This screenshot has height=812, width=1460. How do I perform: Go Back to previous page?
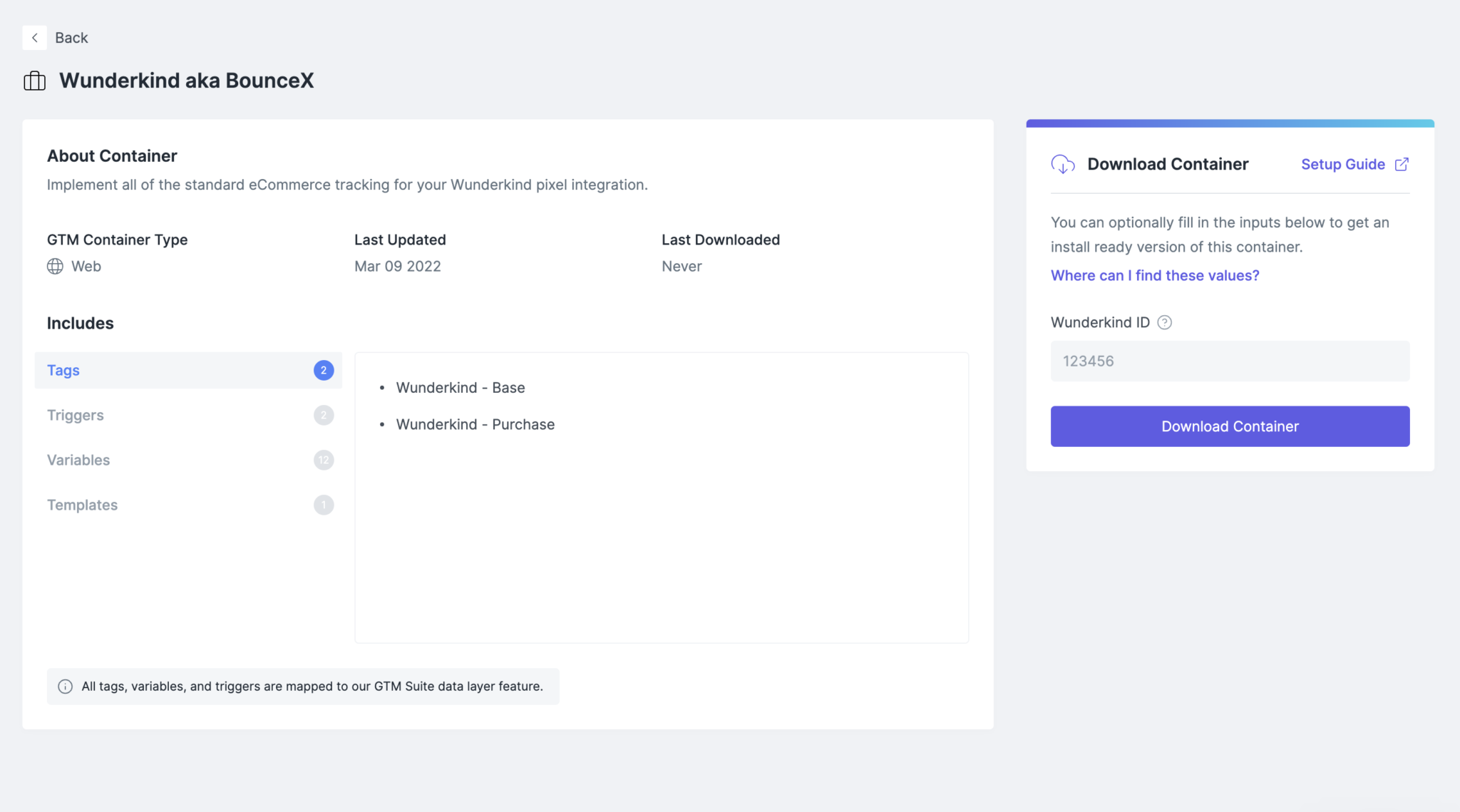pos(71,38)
